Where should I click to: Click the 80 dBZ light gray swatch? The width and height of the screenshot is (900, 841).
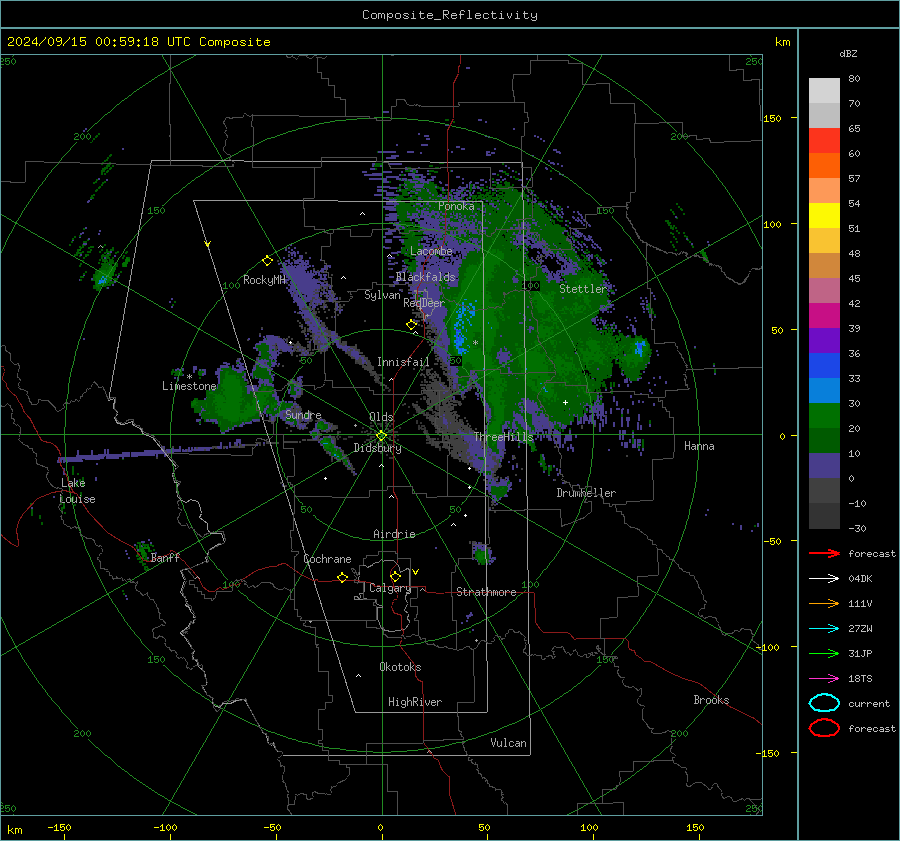click(x=824, y=90)
